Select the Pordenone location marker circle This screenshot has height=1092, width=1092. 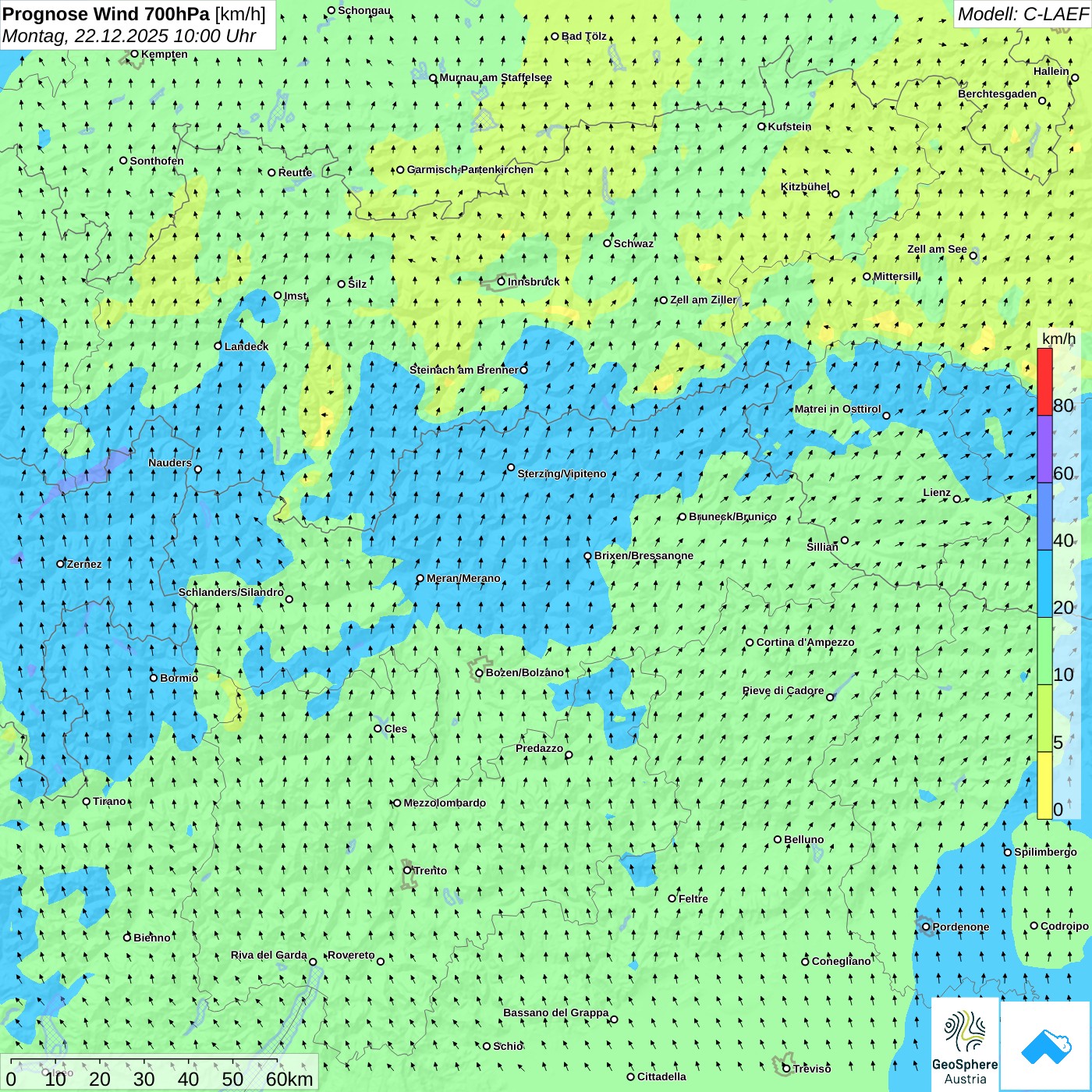tap(927, 927)
